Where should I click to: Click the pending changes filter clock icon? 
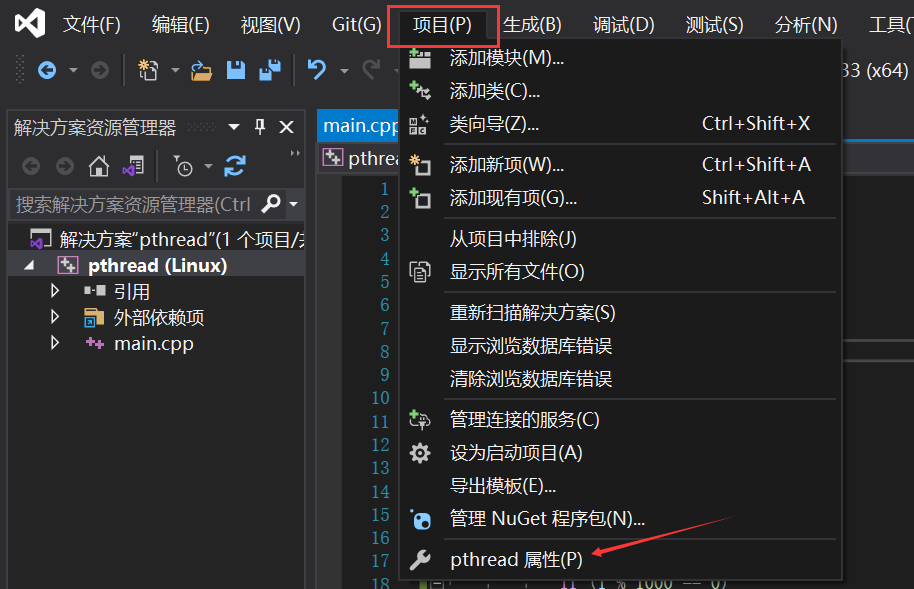click(x=183, y=167)
